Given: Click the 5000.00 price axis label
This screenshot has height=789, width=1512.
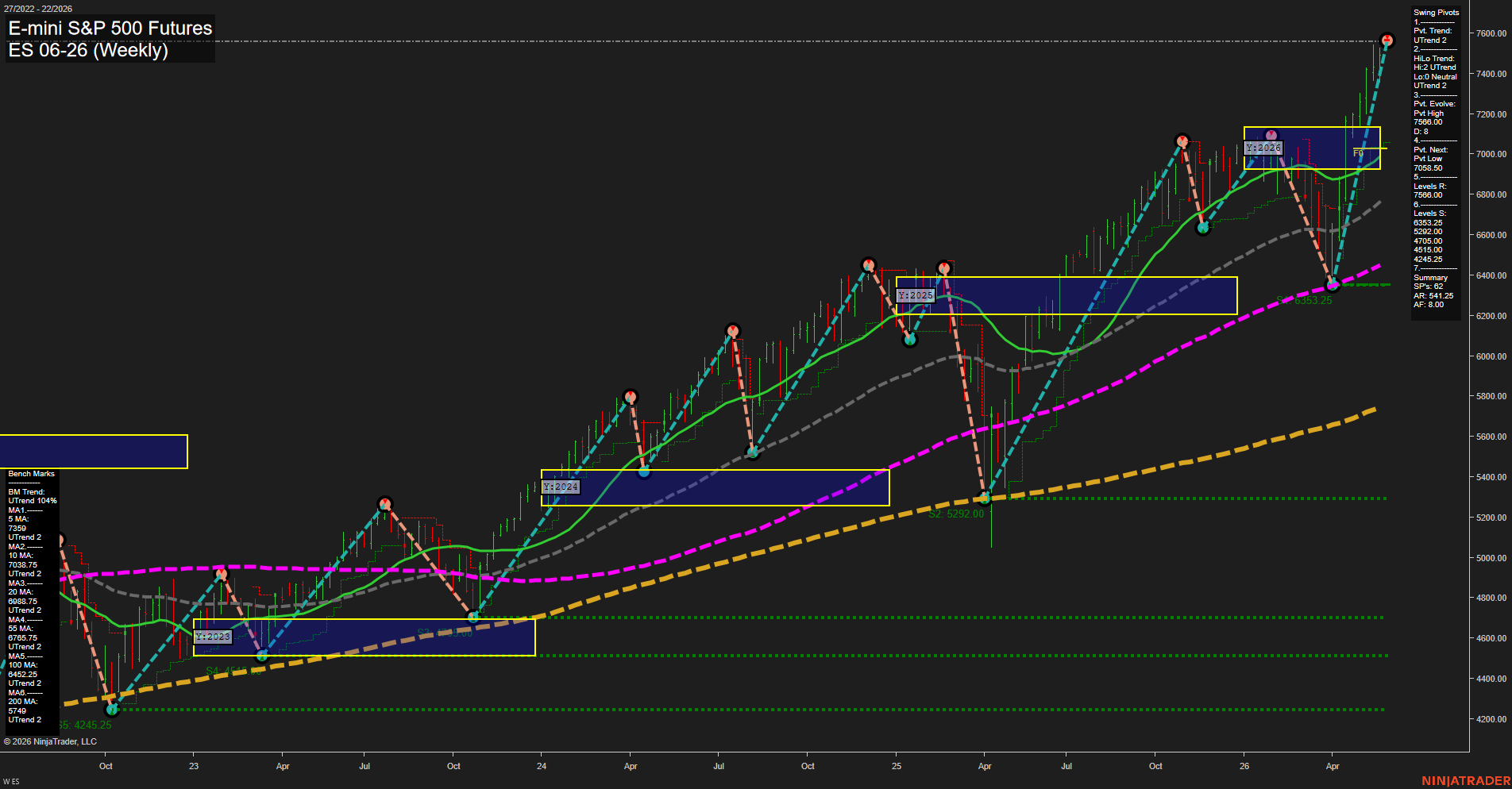Looking at the screenshot, I should coord(1491,558).
